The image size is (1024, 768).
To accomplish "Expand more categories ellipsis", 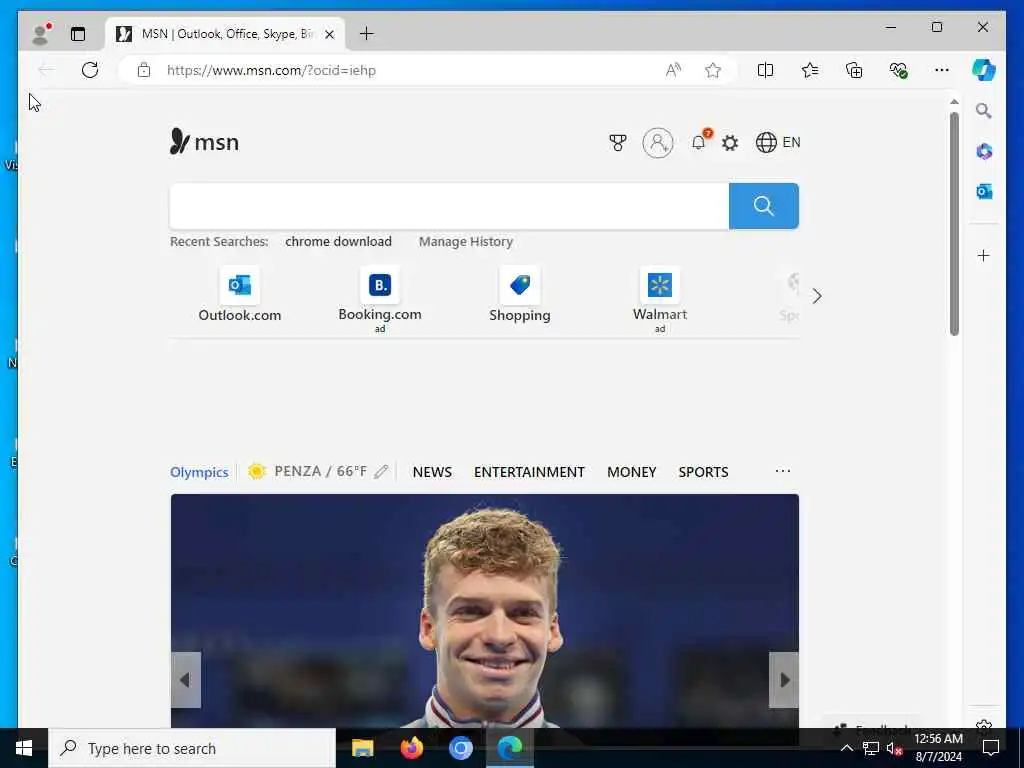I will (x=782, y=471).
